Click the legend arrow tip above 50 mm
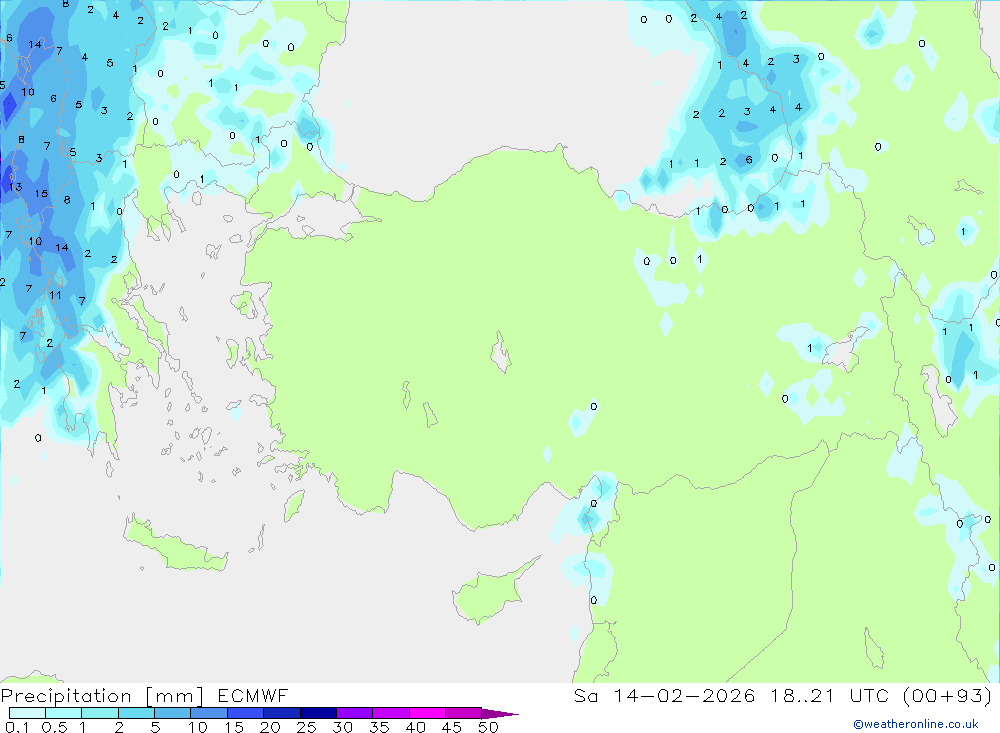The image size is (1000, 733). (x=500, y=714)
